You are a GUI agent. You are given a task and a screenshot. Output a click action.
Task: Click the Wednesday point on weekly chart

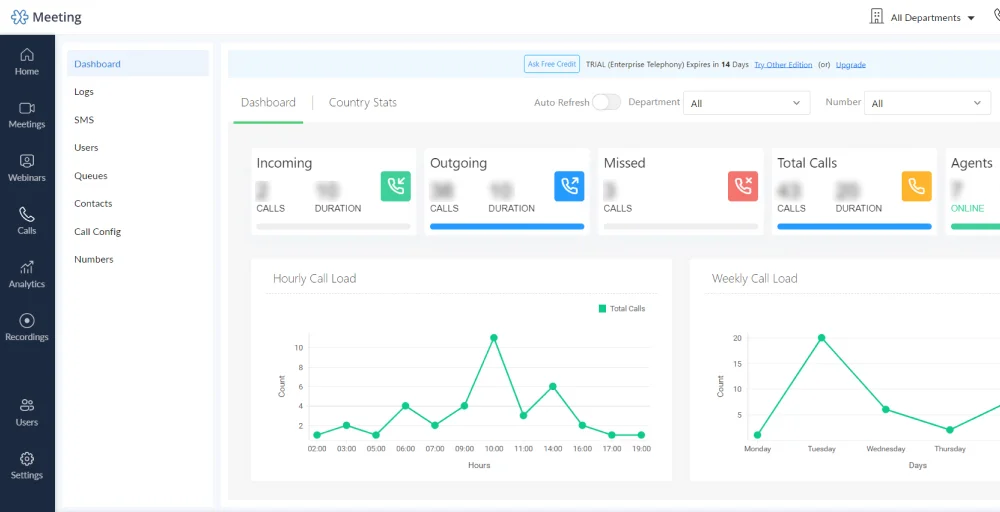[x=885, y=409]
